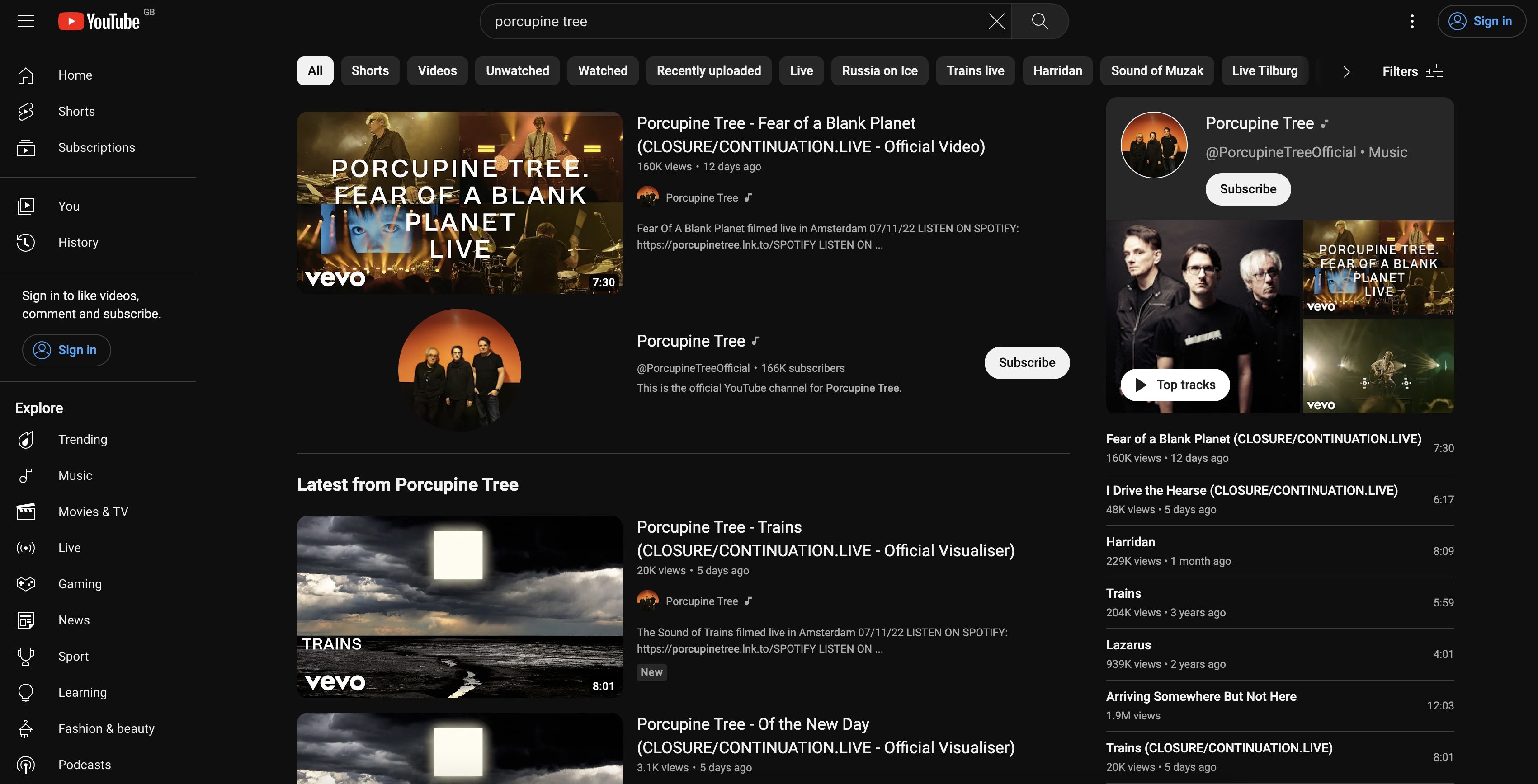Open Music under Explore
This screenshot has width=1538, height=784.
click(98, 475)
